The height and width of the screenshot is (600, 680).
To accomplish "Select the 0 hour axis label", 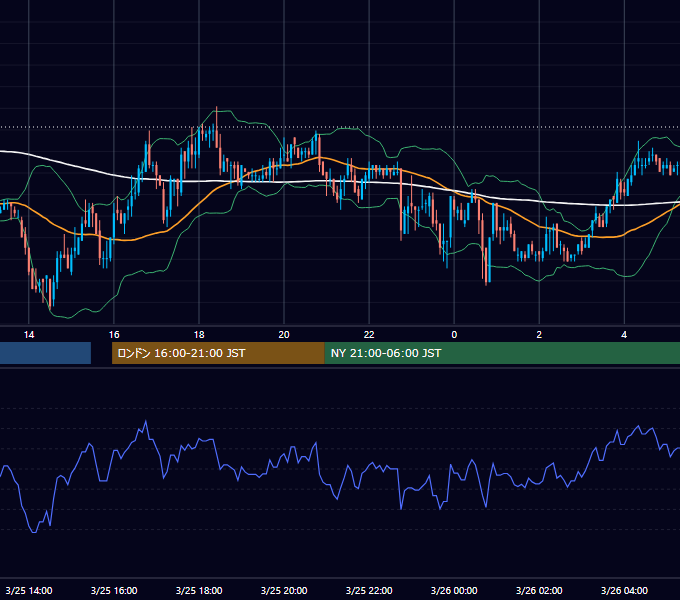I will [454, 335].
